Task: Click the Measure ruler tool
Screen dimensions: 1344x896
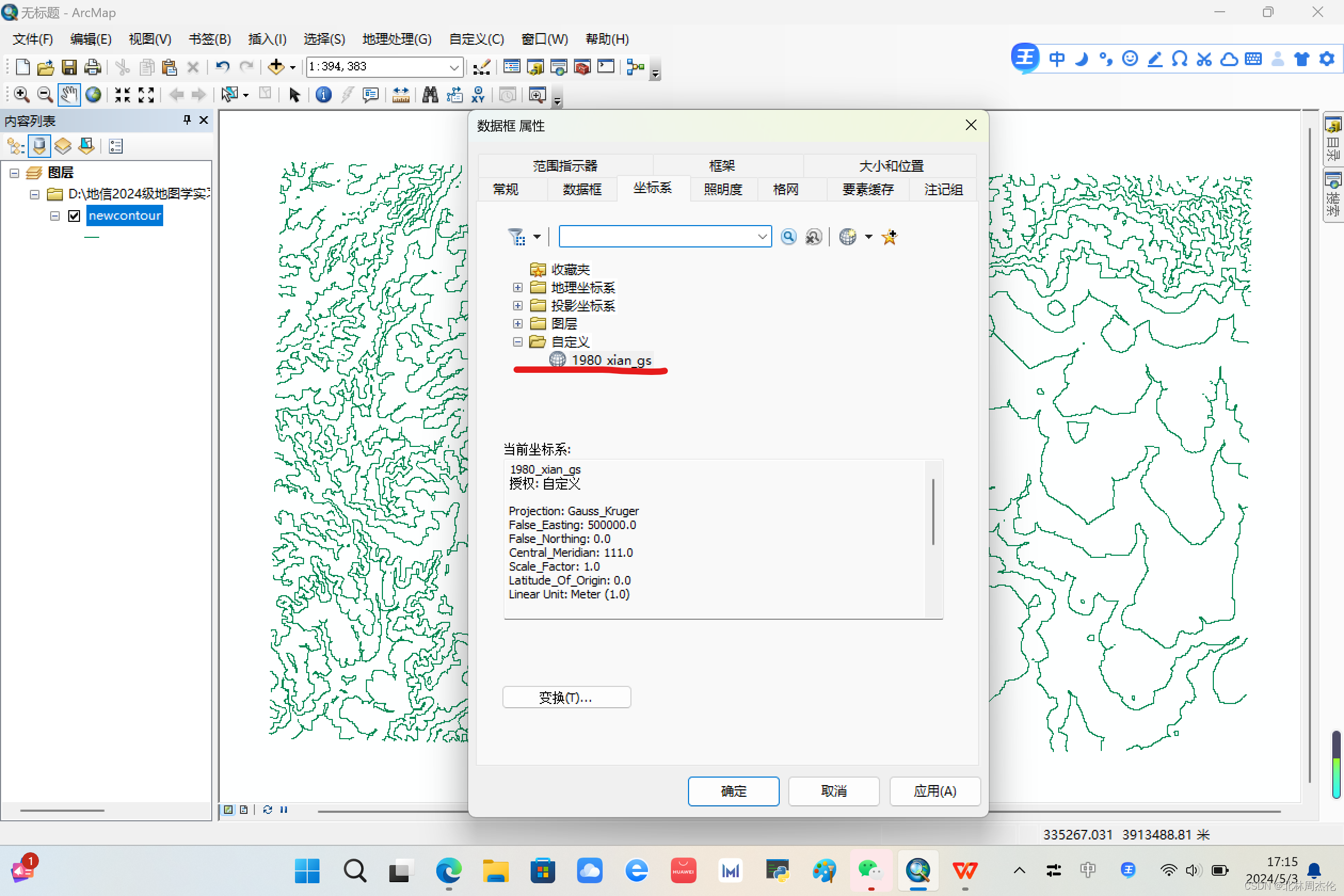Action: pyautogui.click(x=401, y=94)
